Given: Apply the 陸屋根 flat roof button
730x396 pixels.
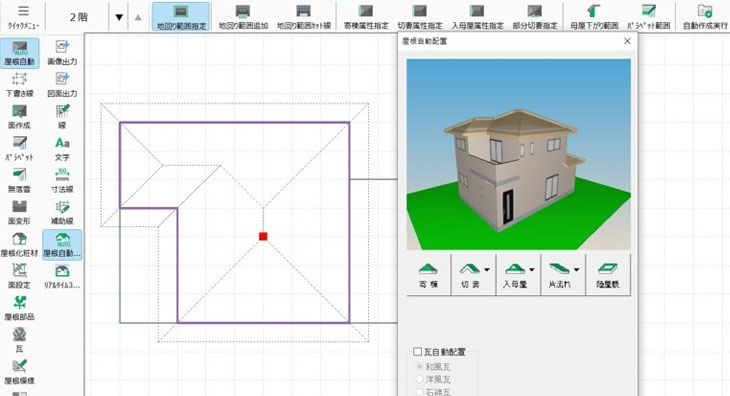Looking at the screenshot, I should point(608,275).
